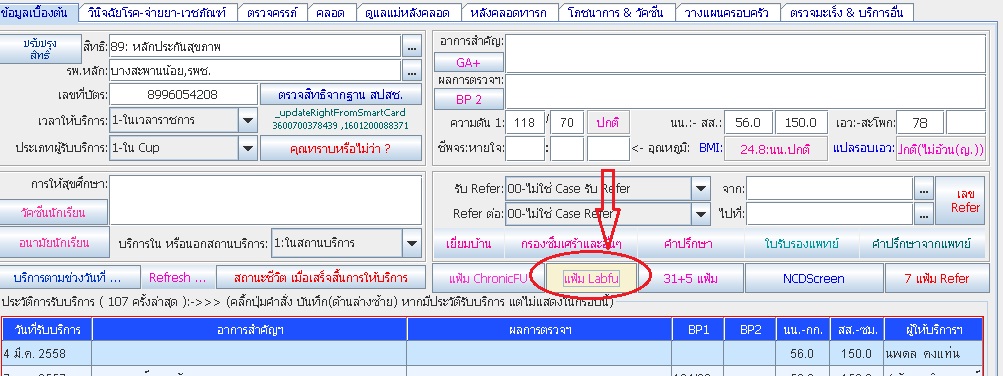Open the โภชนาการ & วัคซีน tab
Viewport: 1003px width, 376px height.
[615, 12]
